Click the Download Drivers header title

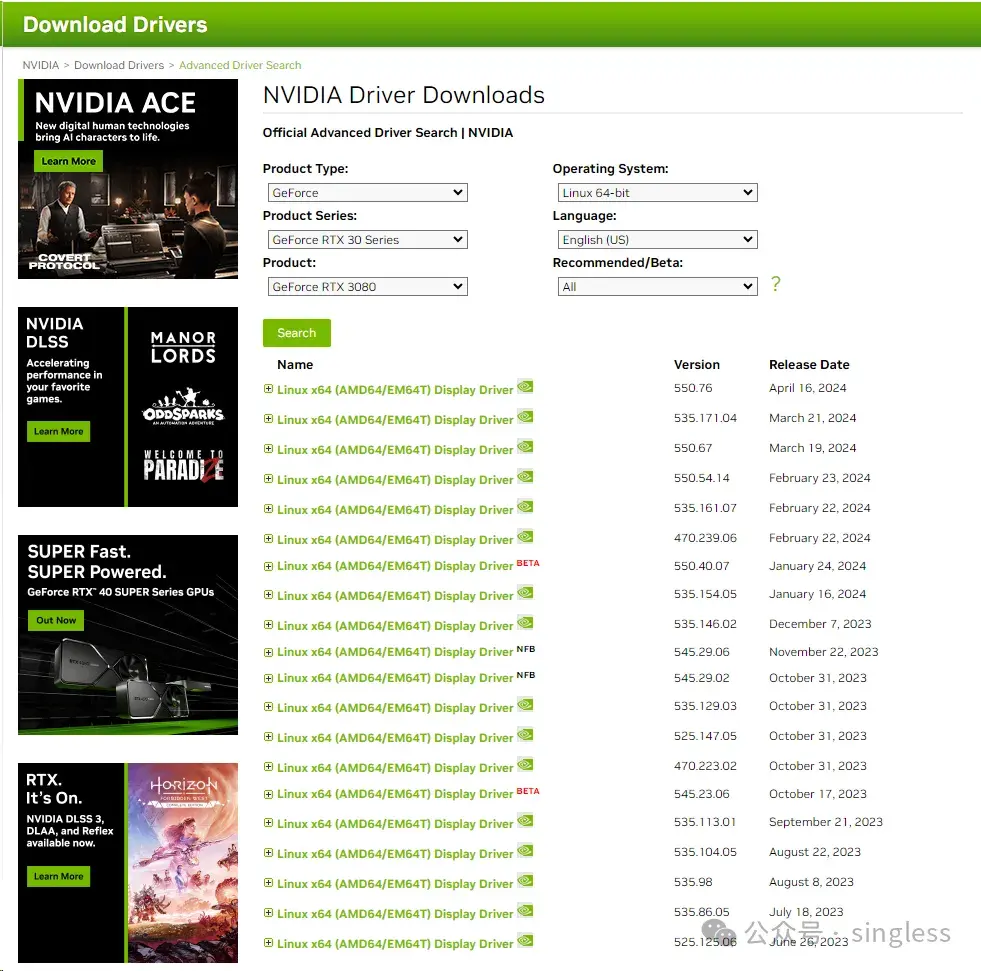point(115,24)
